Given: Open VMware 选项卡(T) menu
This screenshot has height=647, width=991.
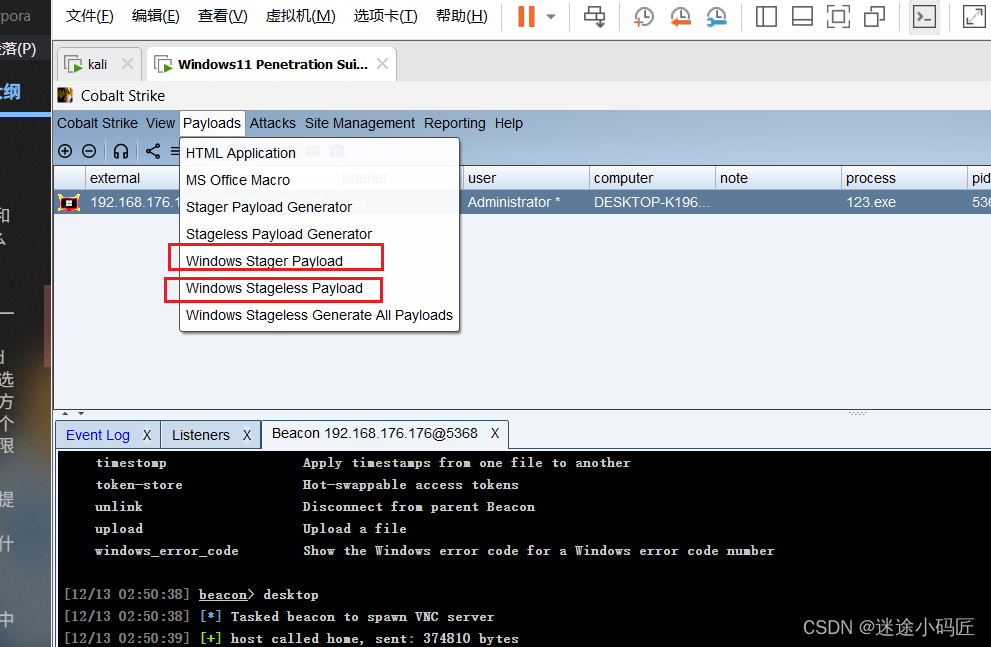Looking at the screenshot, I should tap(386, 16).
